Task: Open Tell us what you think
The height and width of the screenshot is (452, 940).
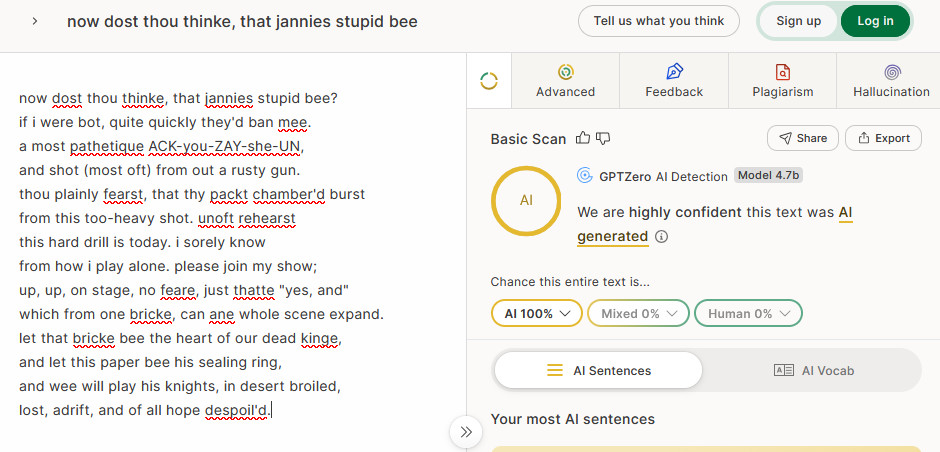Action: [659, 21]
